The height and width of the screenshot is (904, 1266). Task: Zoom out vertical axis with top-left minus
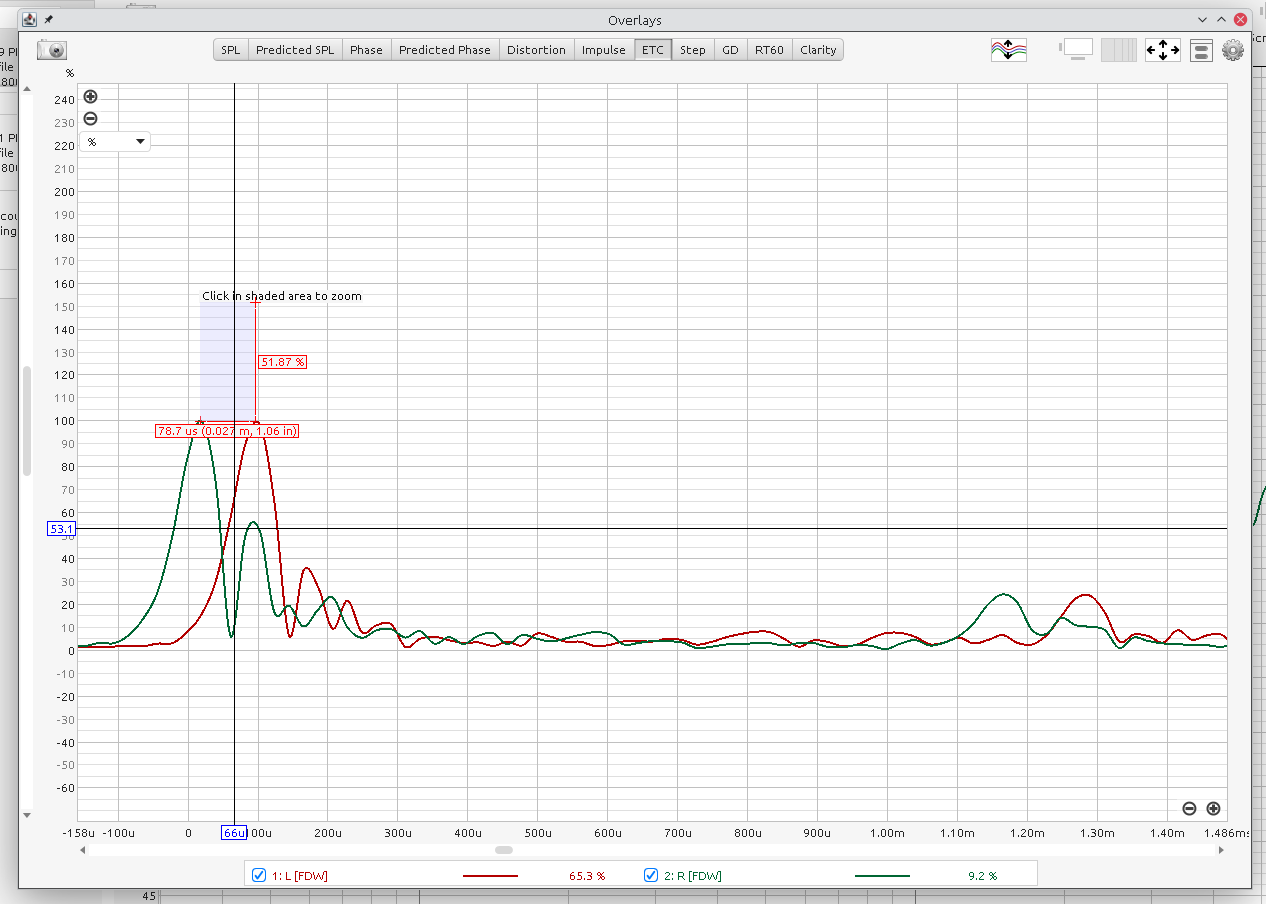coord(90,118)
